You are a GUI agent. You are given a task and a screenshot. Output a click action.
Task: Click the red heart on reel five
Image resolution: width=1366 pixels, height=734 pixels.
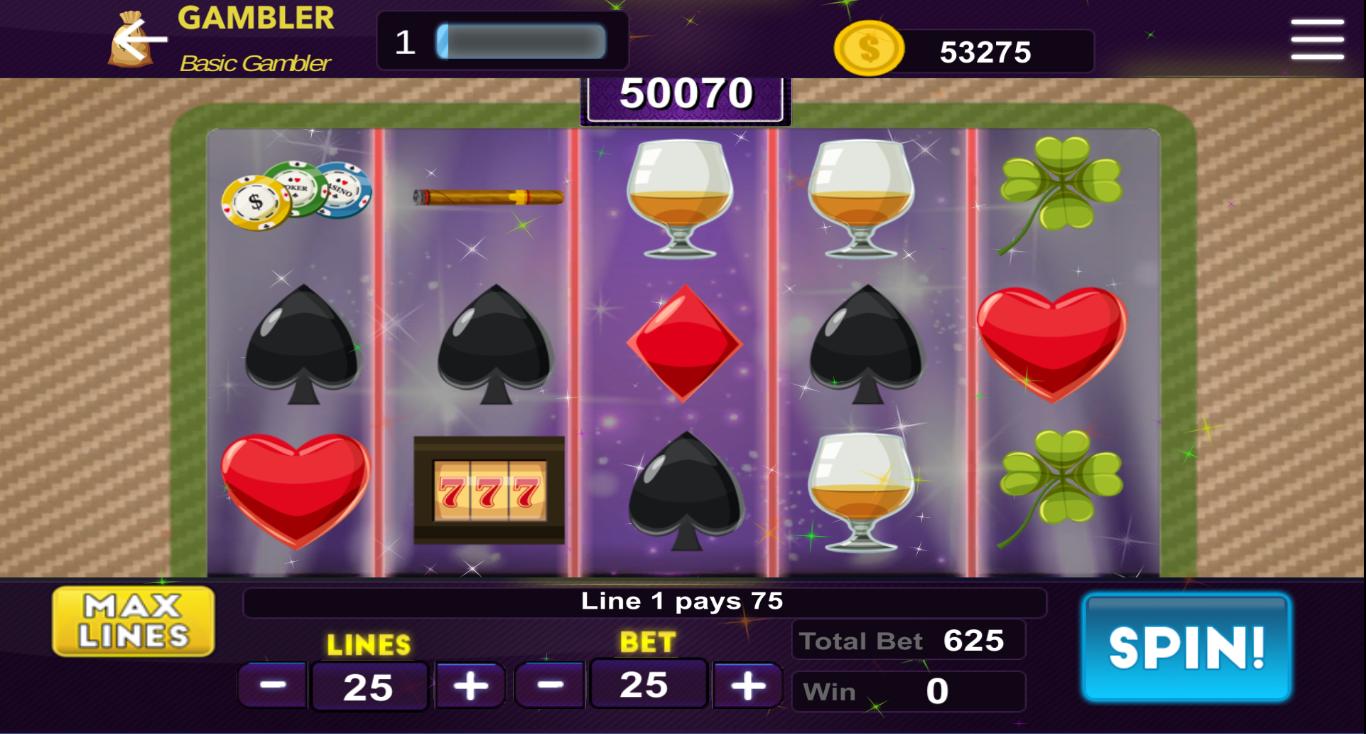click(x=1052, y=344)
